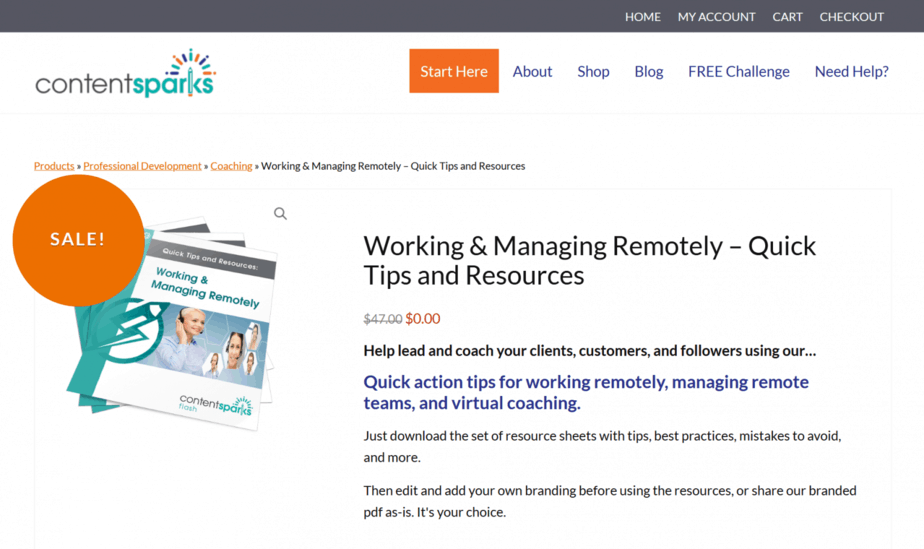
Task: Click the Need Help? navigation item
Action: pos(851,71)
